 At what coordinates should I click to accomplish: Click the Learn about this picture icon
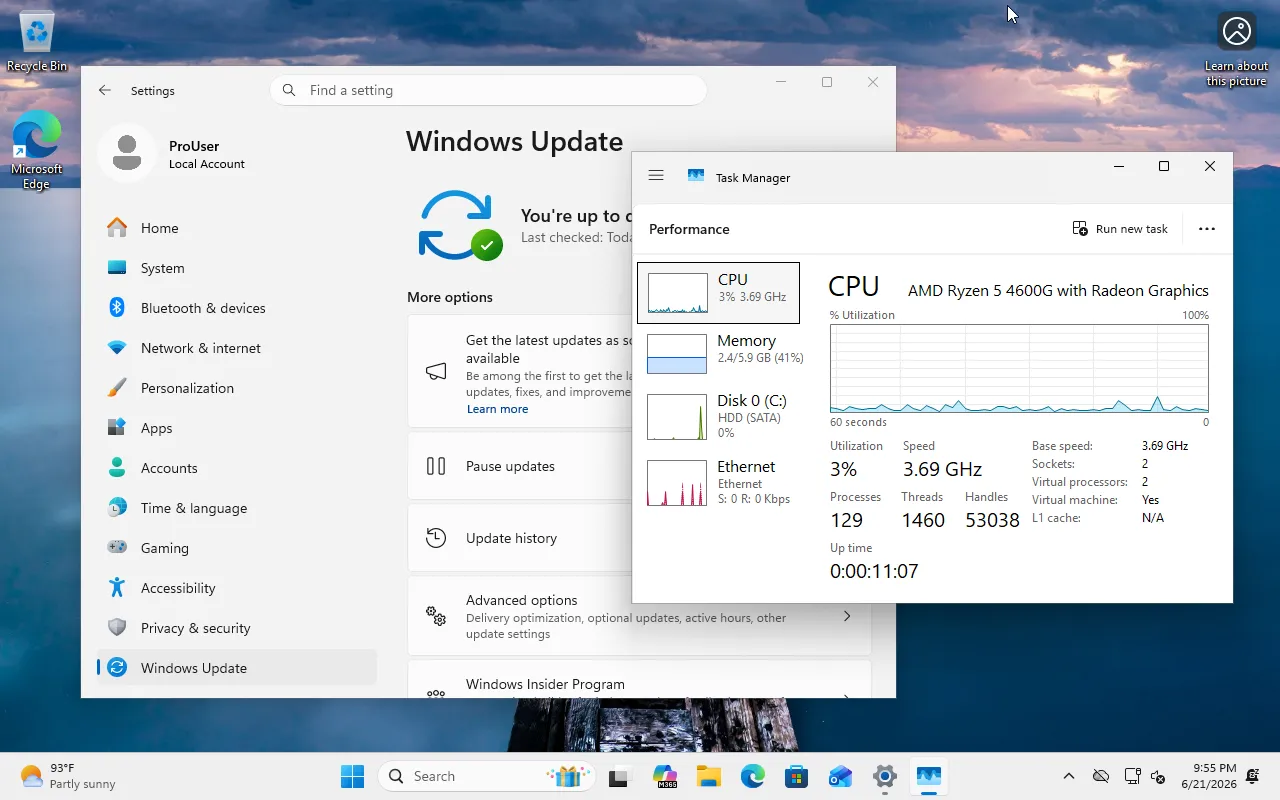[1237, 50]
